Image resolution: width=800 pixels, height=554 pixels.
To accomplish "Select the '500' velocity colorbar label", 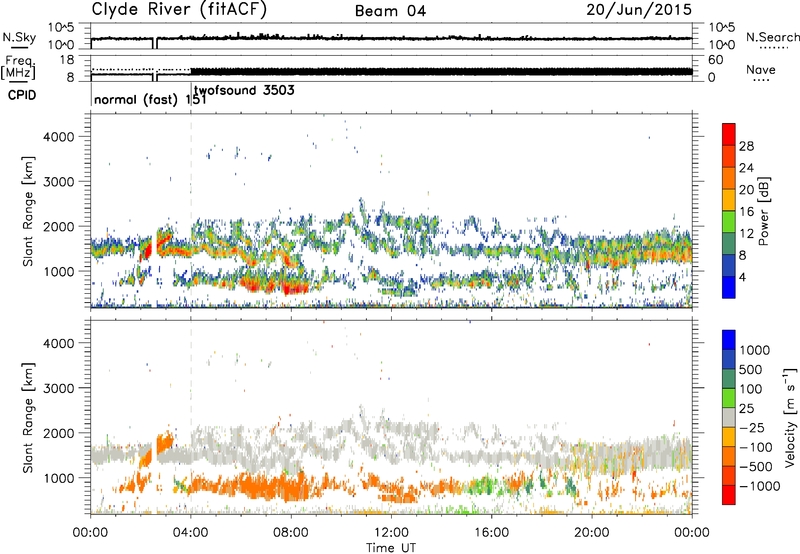I will 749,370.
